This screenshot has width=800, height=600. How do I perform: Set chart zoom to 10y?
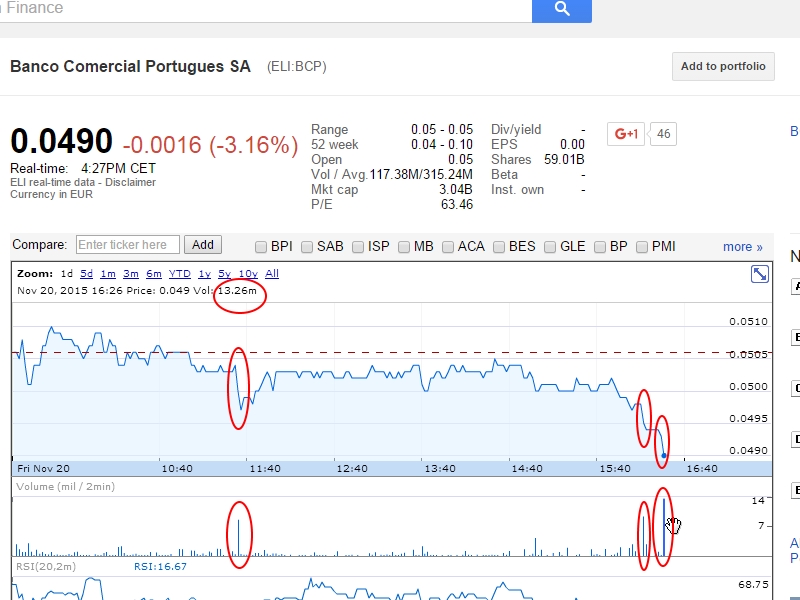(x=248, y=274)
